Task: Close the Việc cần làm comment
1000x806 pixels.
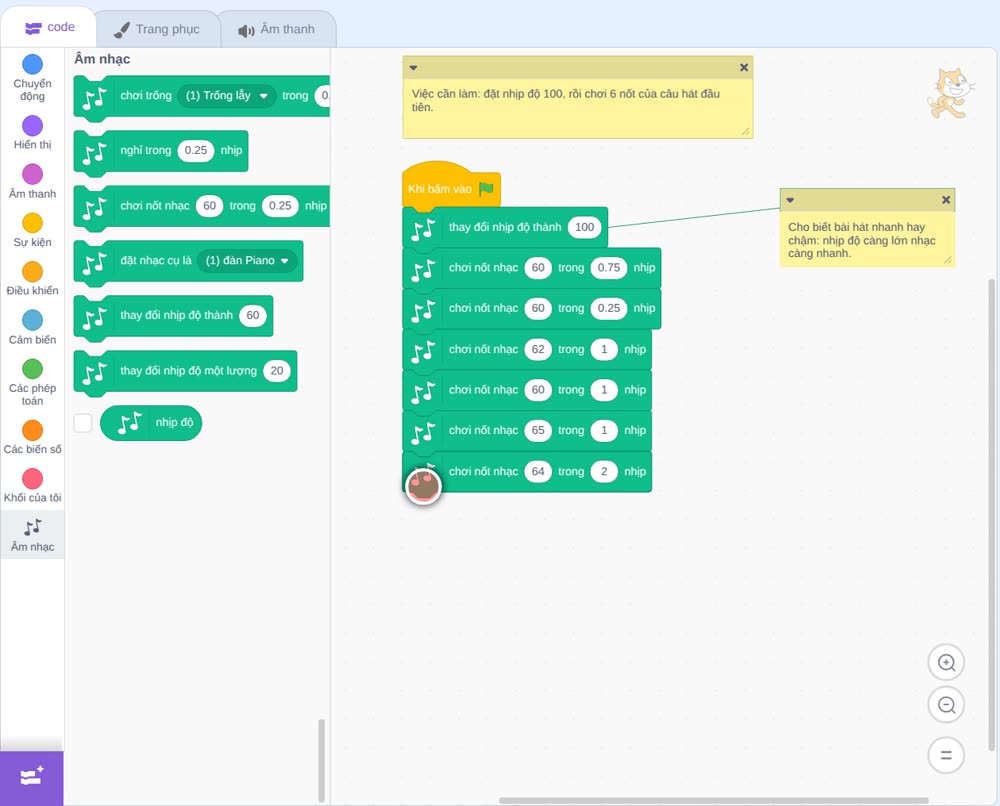Action: (744, 68)
